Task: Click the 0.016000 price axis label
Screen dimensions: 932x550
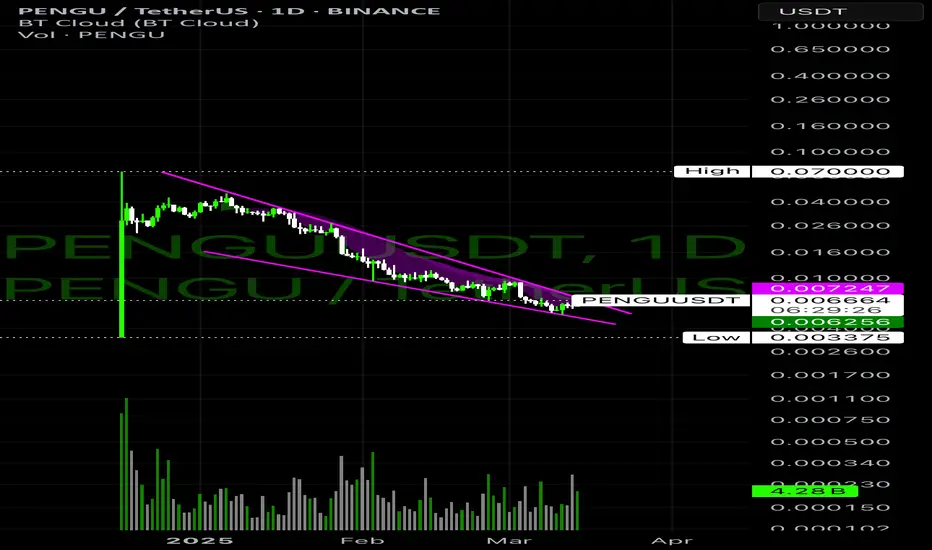Action: coord(830,252)
